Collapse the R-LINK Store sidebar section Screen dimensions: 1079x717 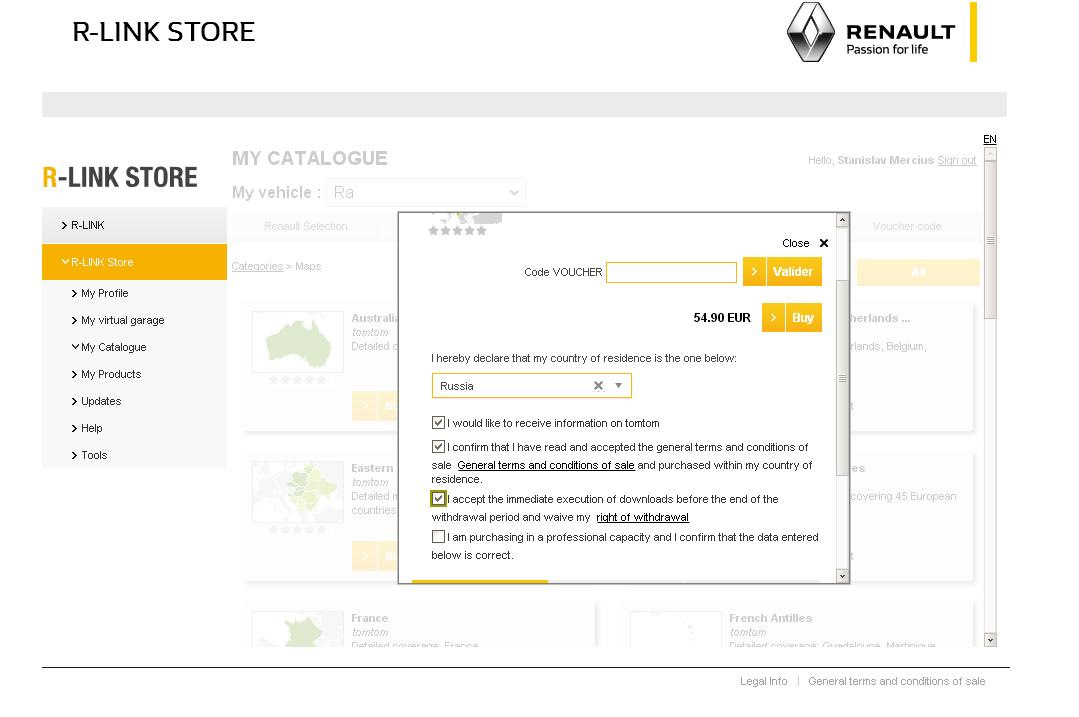[134, 262]
